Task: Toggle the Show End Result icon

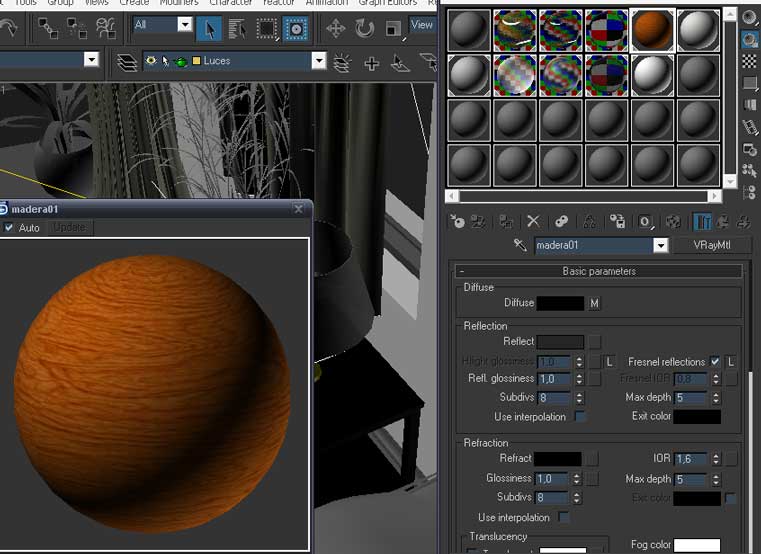Action: 702,222
